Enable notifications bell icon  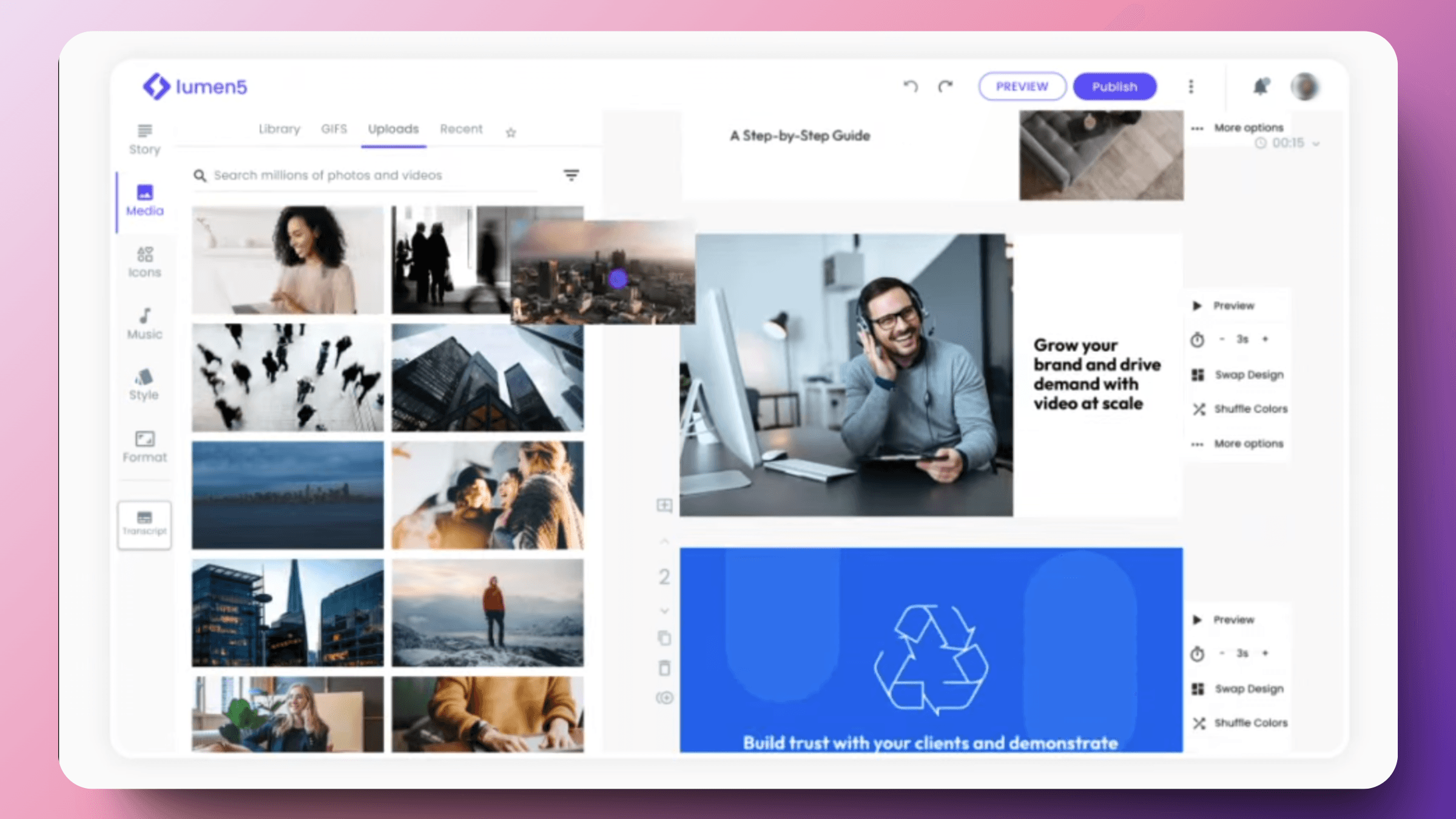tap(1261, 85)
